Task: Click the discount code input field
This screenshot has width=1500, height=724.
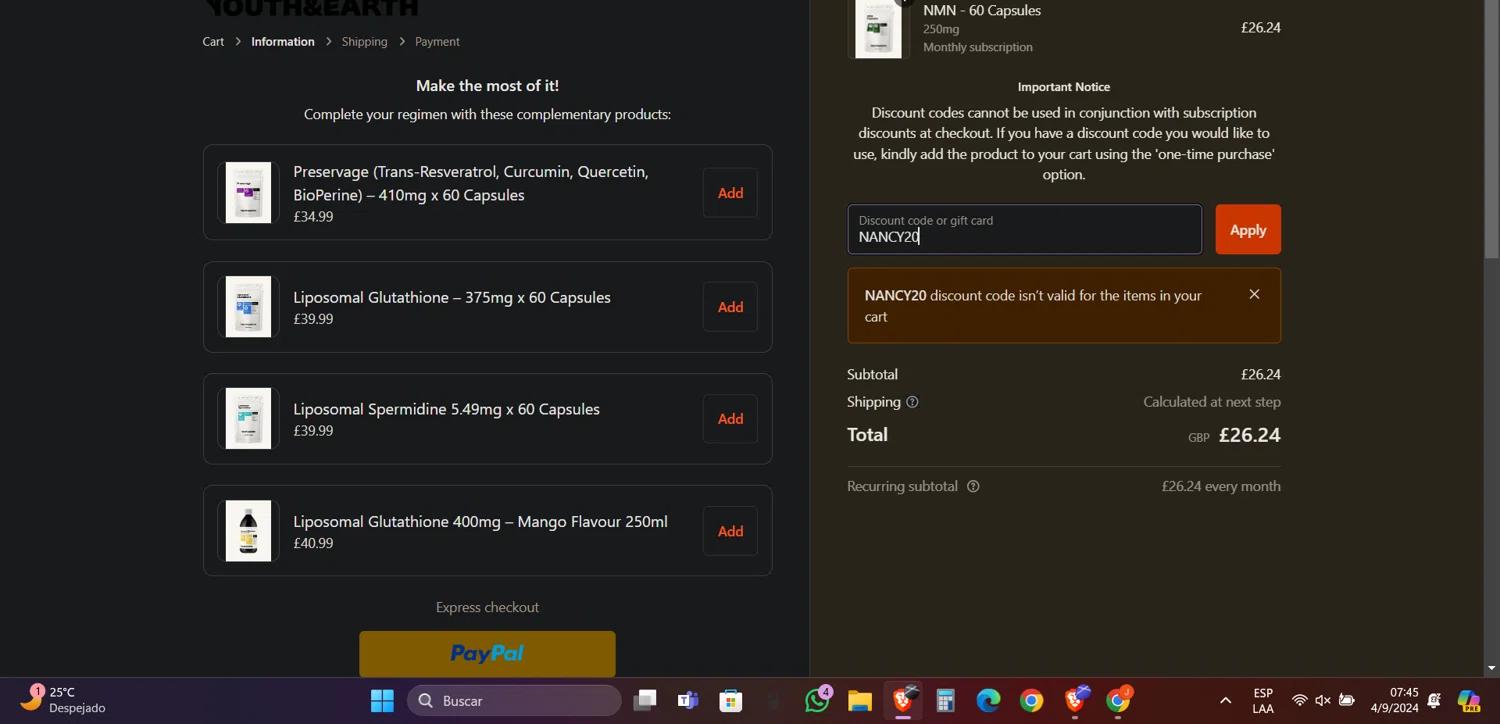Action: (1024, 230)
